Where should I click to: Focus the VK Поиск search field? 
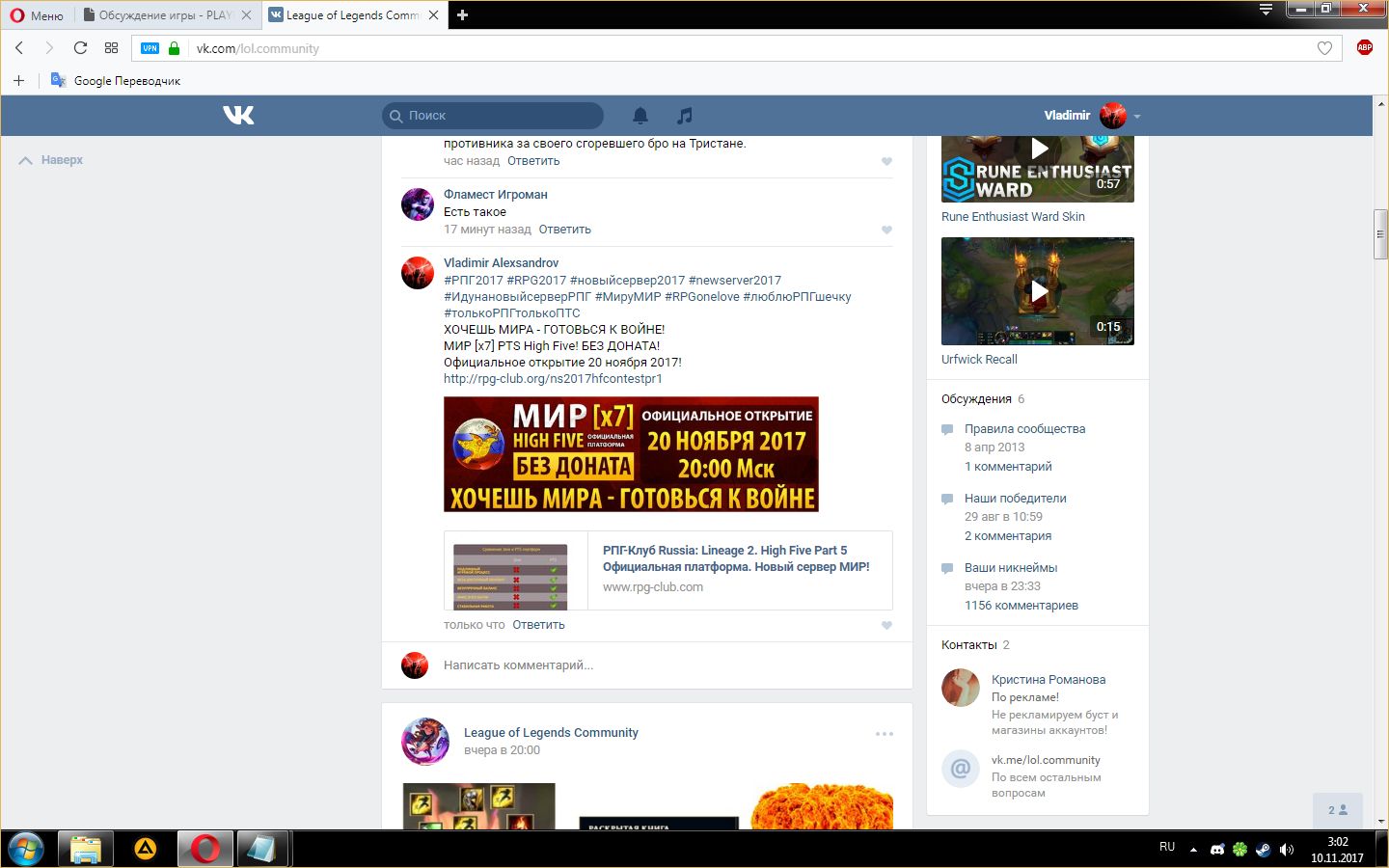tap(493, 116)
